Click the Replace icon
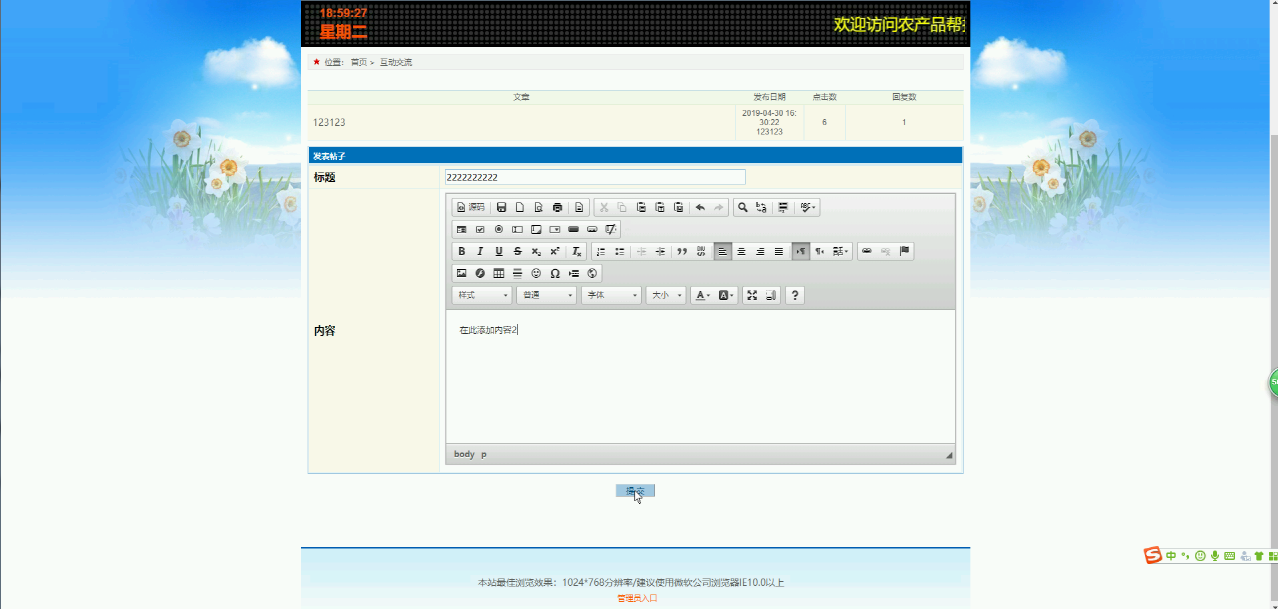The width and height of the screenshot is (1278, 609). [x=761, y=207]
